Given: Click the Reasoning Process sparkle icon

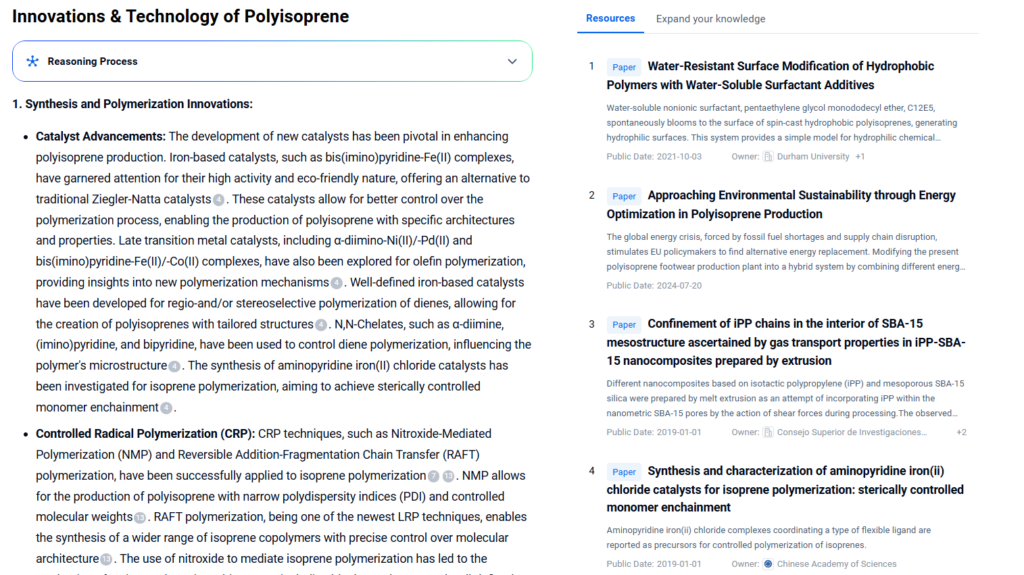Looking at the screenshot, I should click(x=32, y=61).
